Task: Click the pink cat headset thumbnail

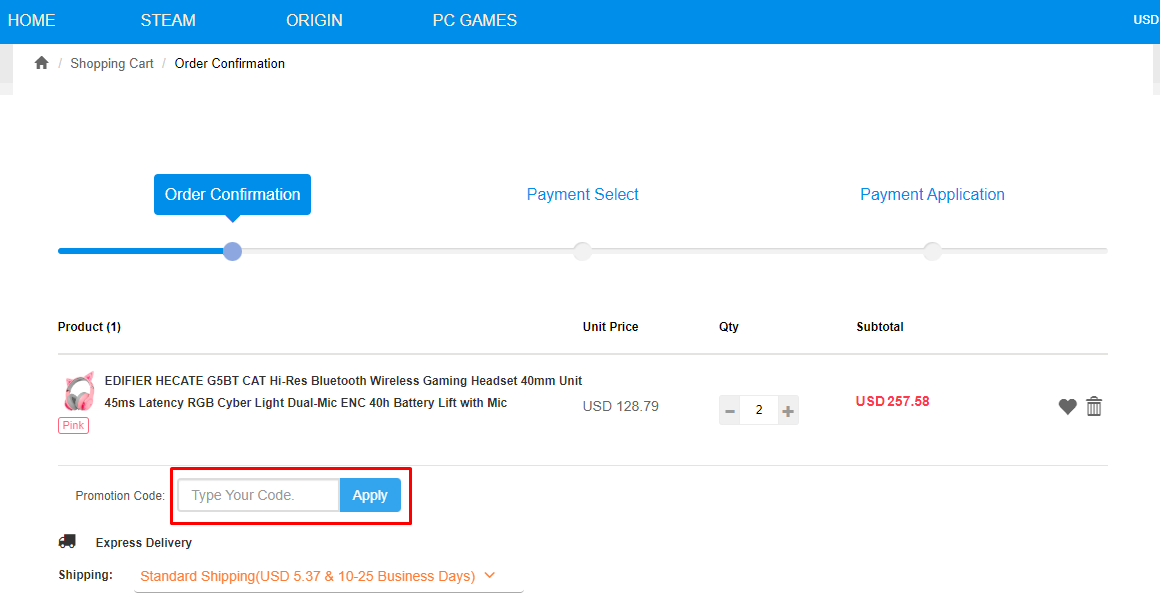Action: 78,391
